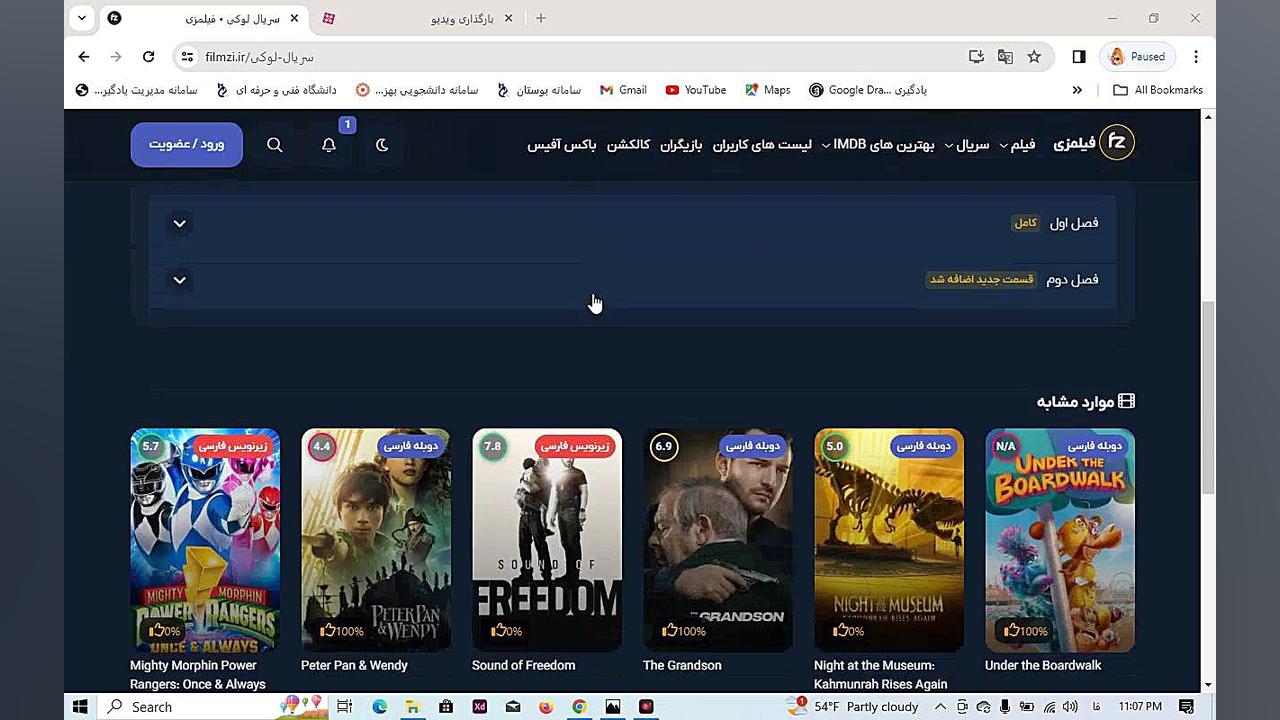Open the Sound of Freedom poster thumbnail
The height and width of the screenshot is (720, 1280).
point(546,540)
